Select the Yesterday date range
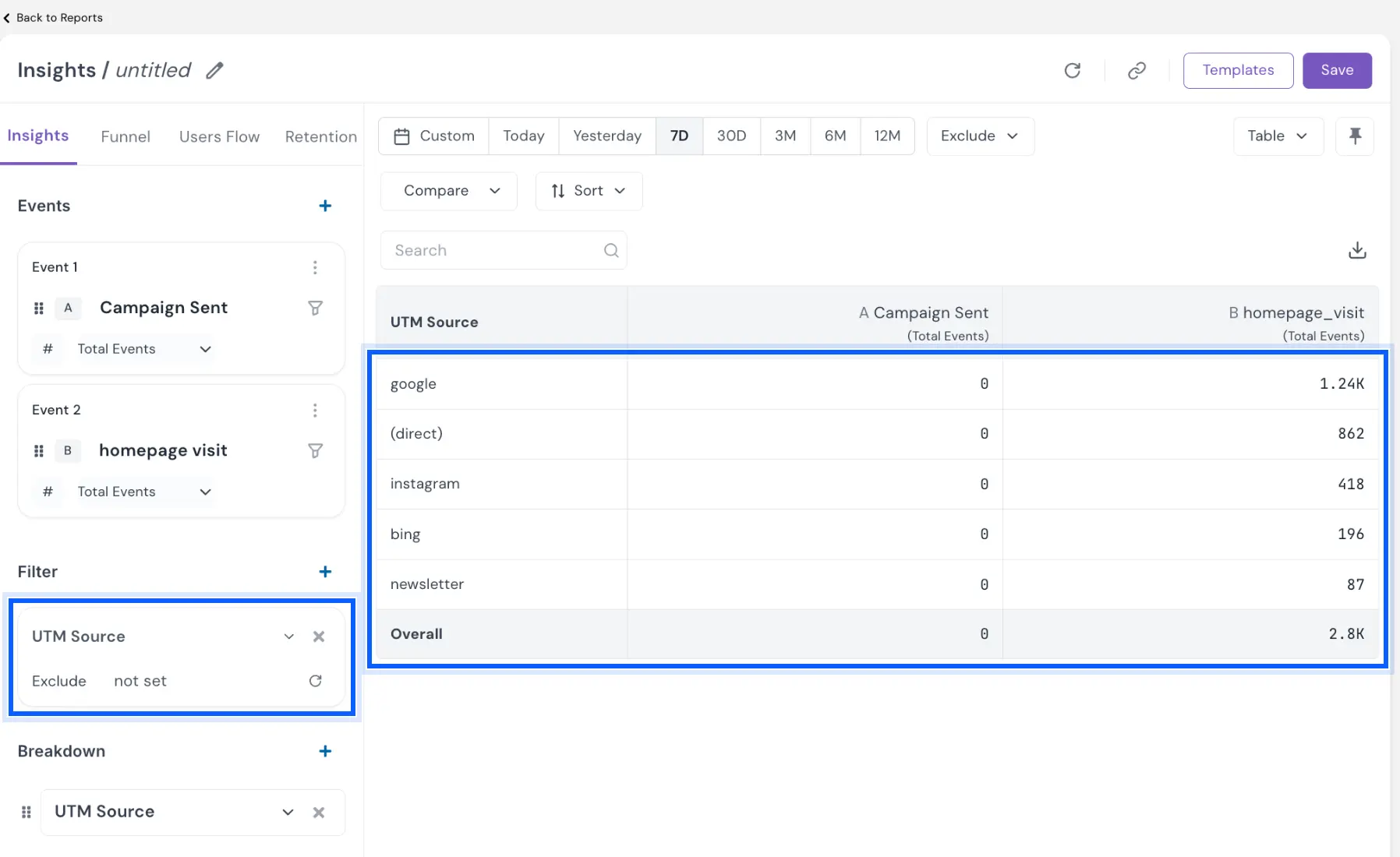Viewport: 1400px width, 857px height. point(607,136)
